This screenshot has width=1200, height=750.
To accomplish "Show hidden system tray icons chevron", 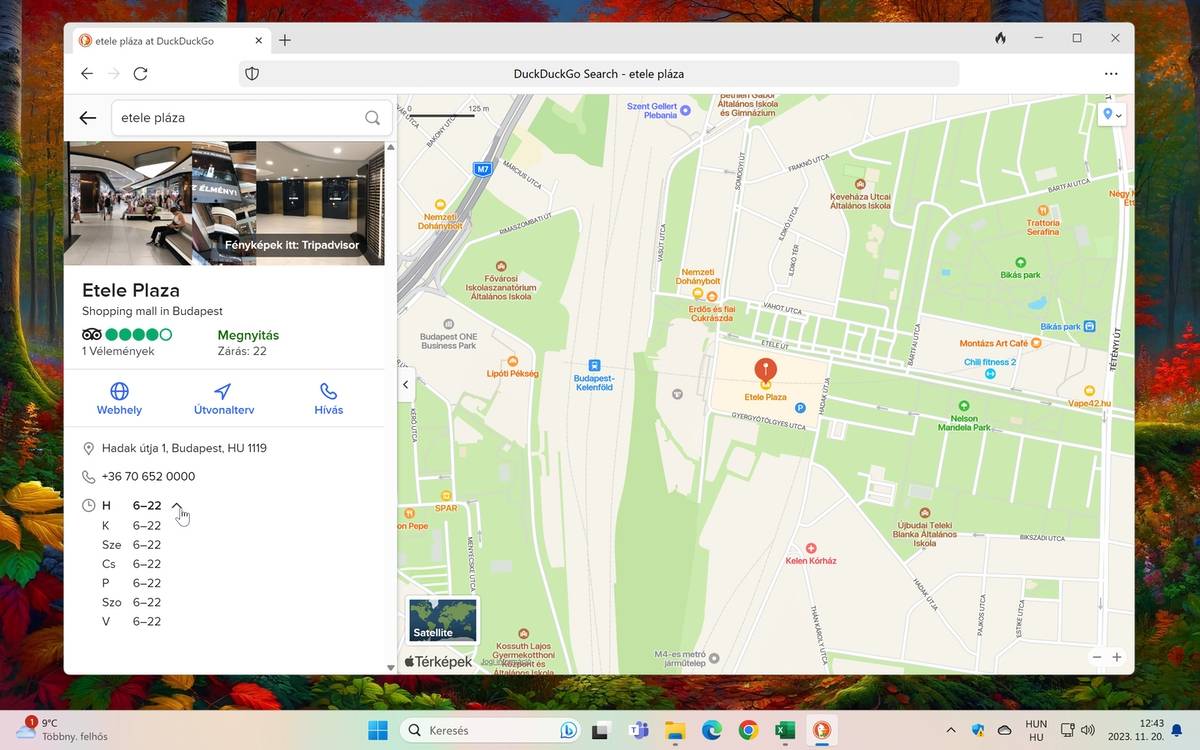I will tap(950, 730).
